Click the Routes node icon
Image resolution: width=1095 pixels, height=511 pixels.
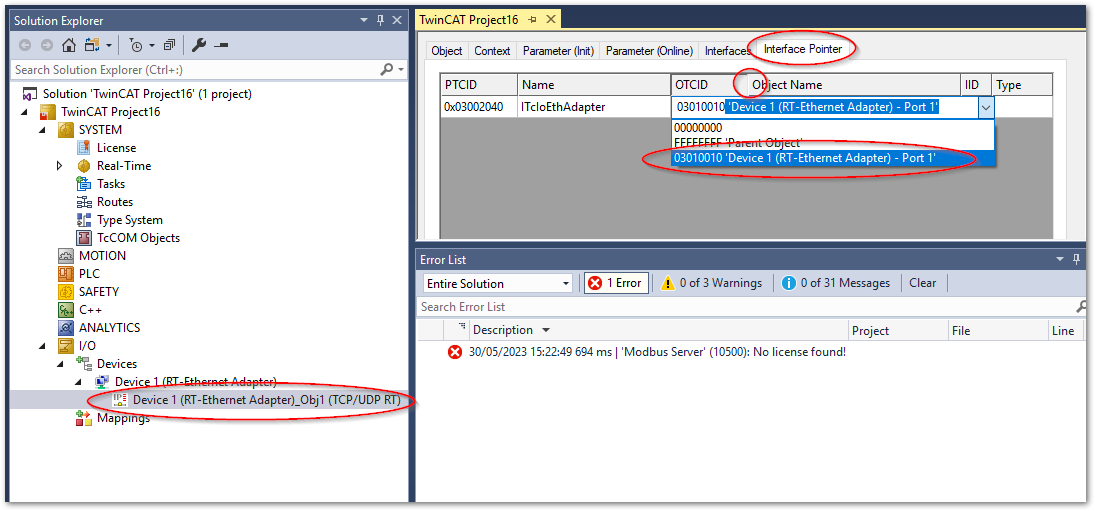[x=84, y=202]
